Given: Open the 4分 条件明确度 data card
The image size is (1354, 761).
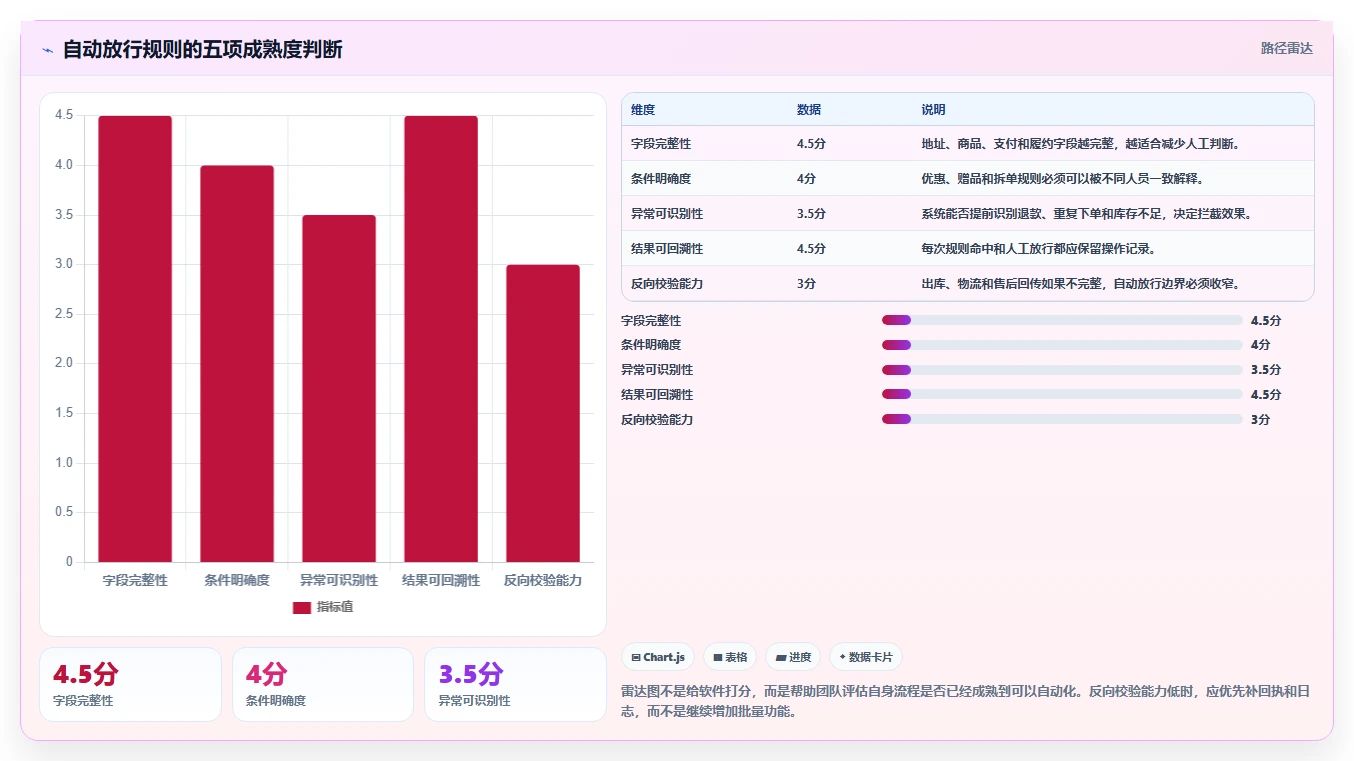Looking at the screenshot, I should click(x=323, y=684).
